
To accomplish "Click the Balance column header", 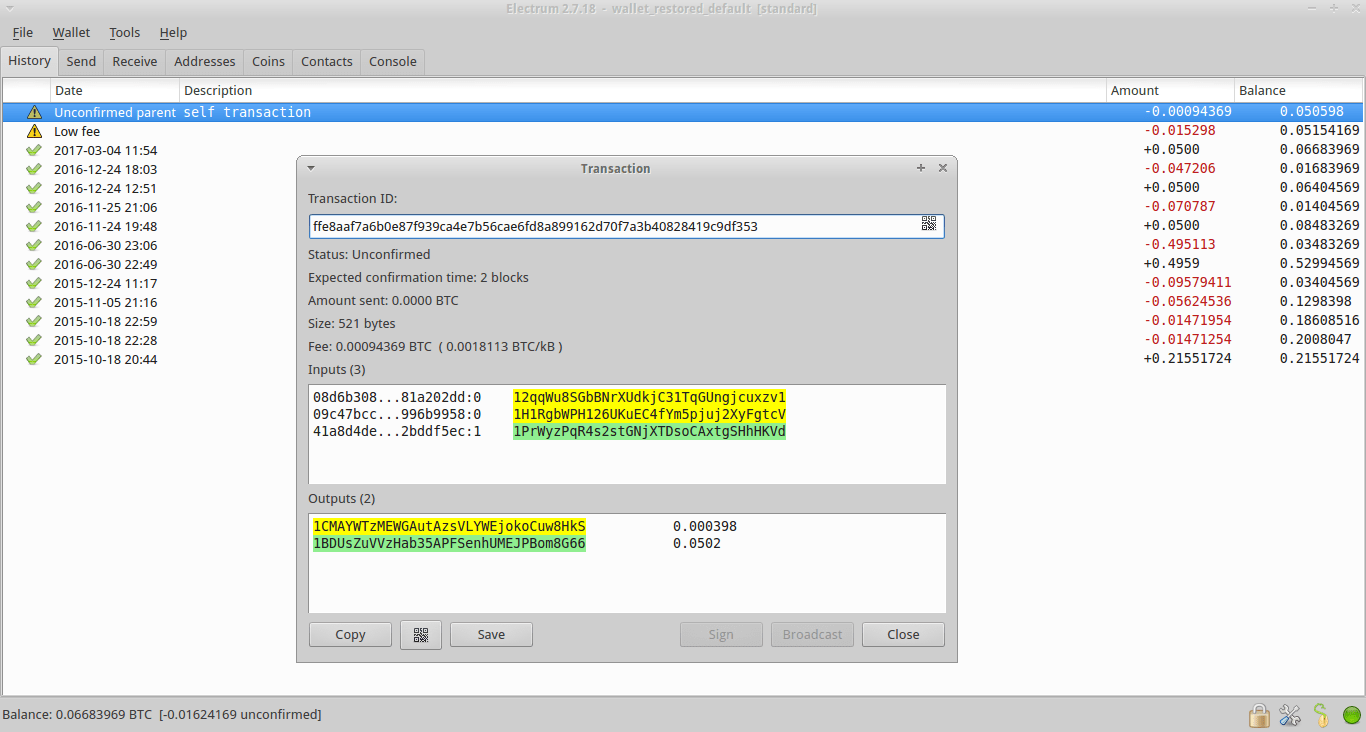I will point(1299,90).
